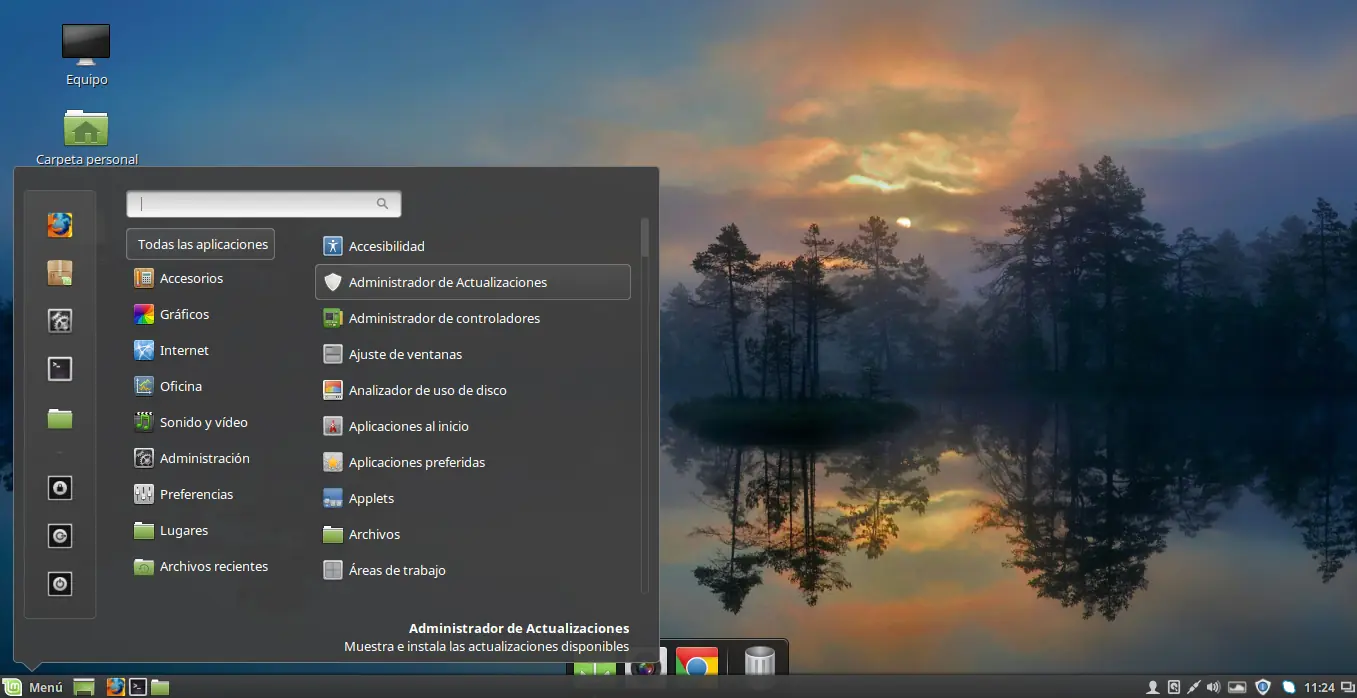Open Analizador de uso de disco
This screenshot has width=1357, height=698.
[x=427, y=391]
